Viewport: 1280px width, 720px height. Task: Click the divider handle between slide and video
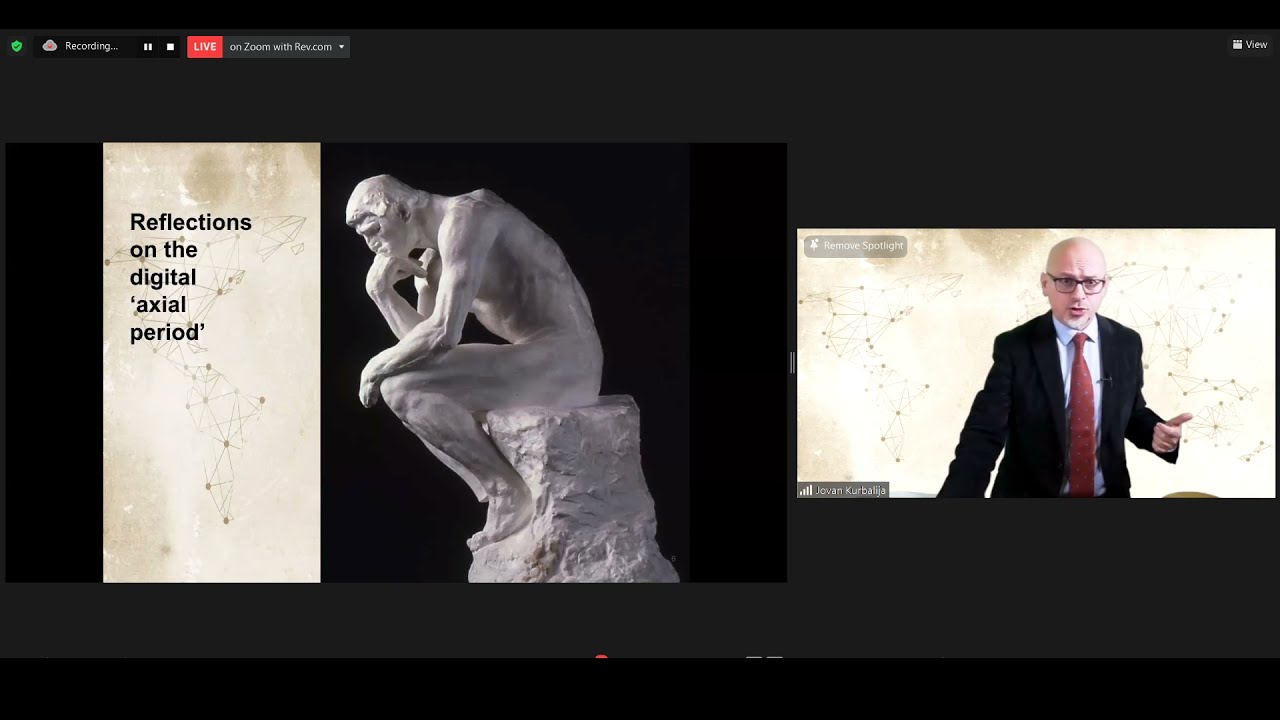coord(792,363)
